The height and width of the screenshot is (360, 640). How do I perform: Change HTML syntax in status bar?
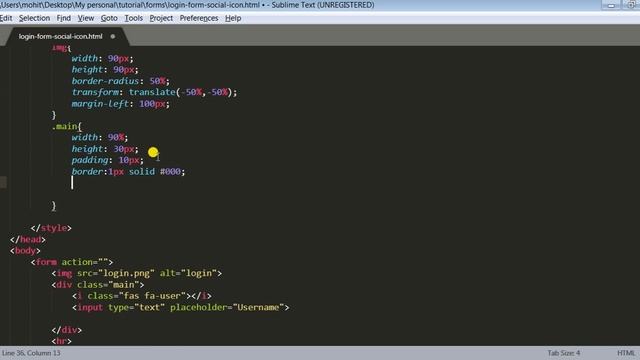(626, 353)
